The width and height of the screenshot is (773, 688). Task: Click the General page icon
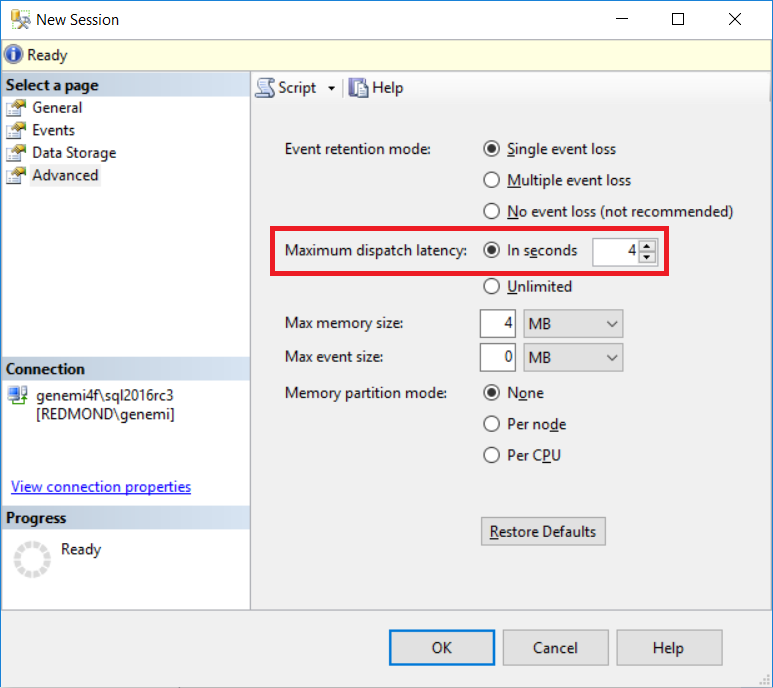(x=16, y=107)
